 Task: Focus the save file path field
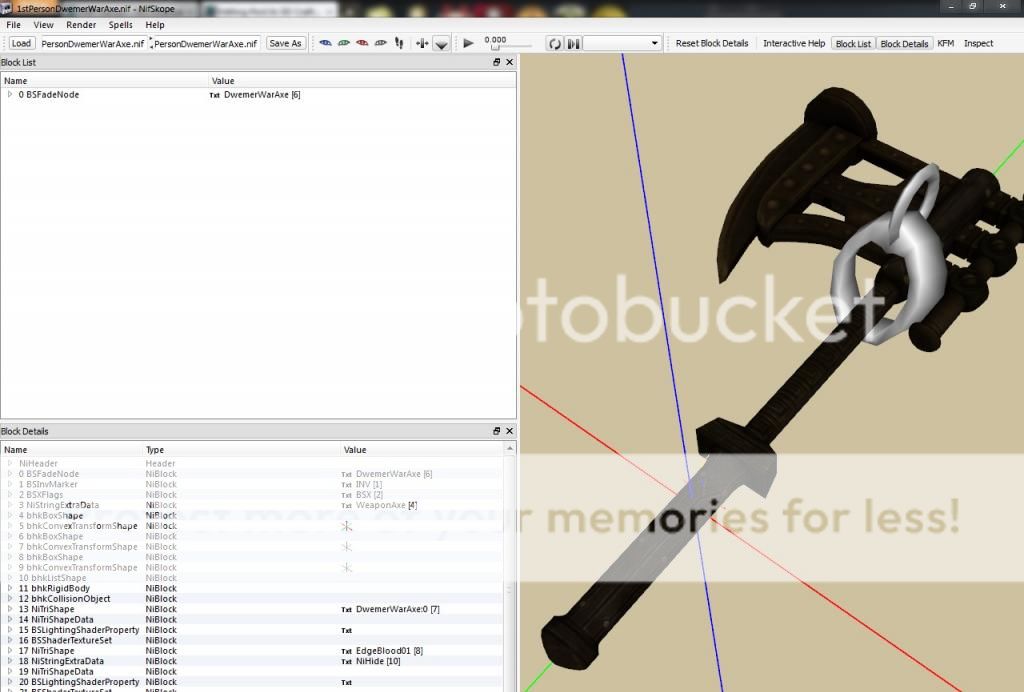pyautogui.click(x=206, y=44)
